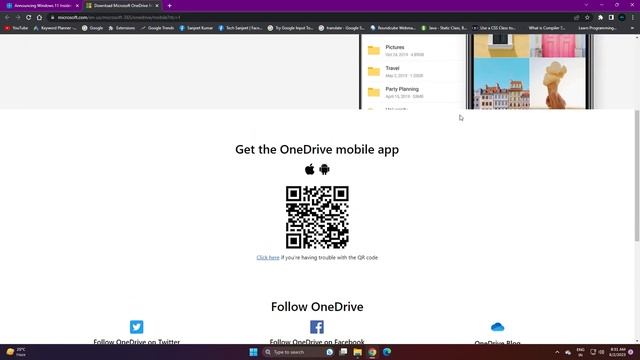Open the browser home button
This screenshot has width=640, height=360.
pos(39,18)
